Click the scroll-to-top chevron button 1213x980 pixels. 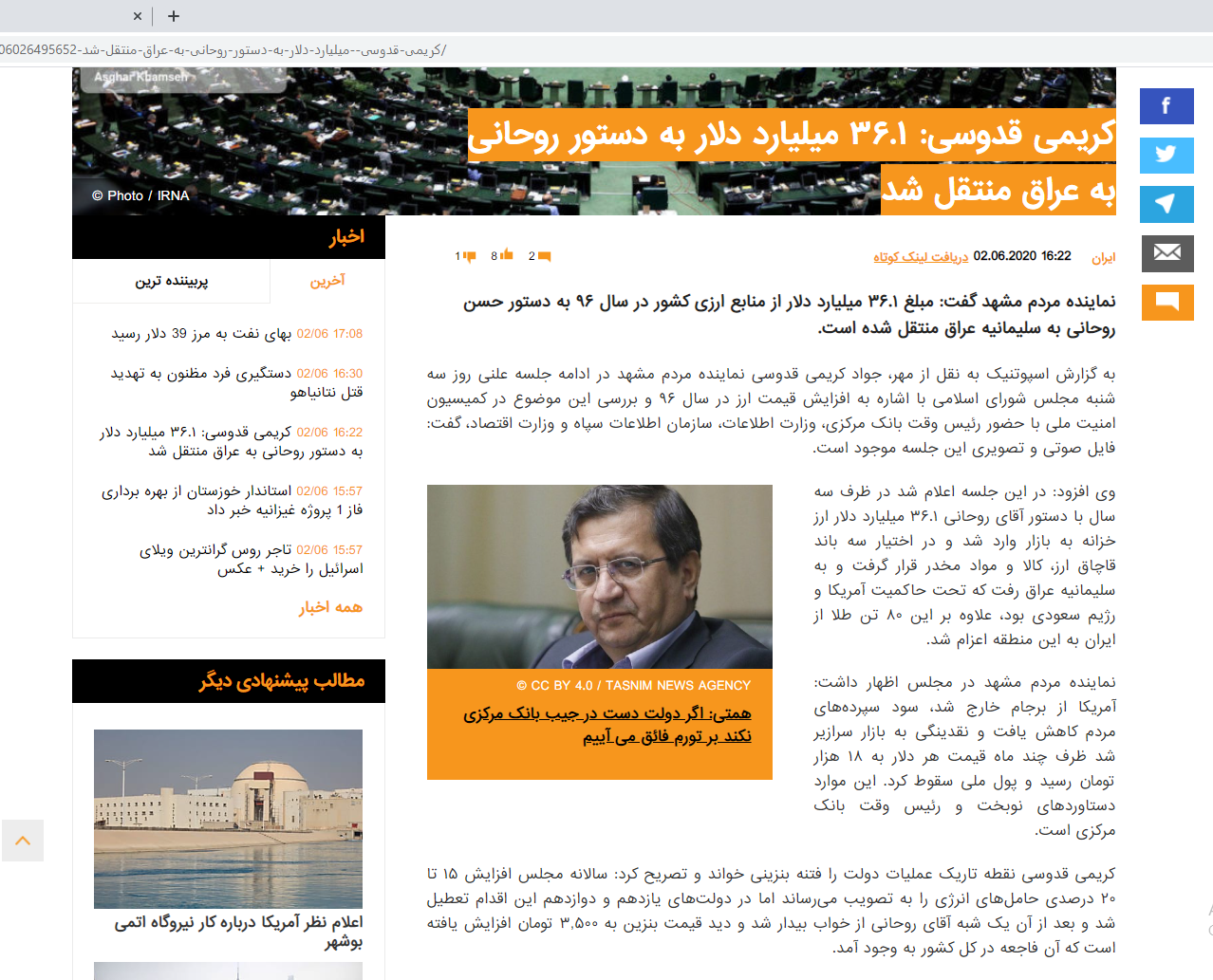[x=23, y=841]
